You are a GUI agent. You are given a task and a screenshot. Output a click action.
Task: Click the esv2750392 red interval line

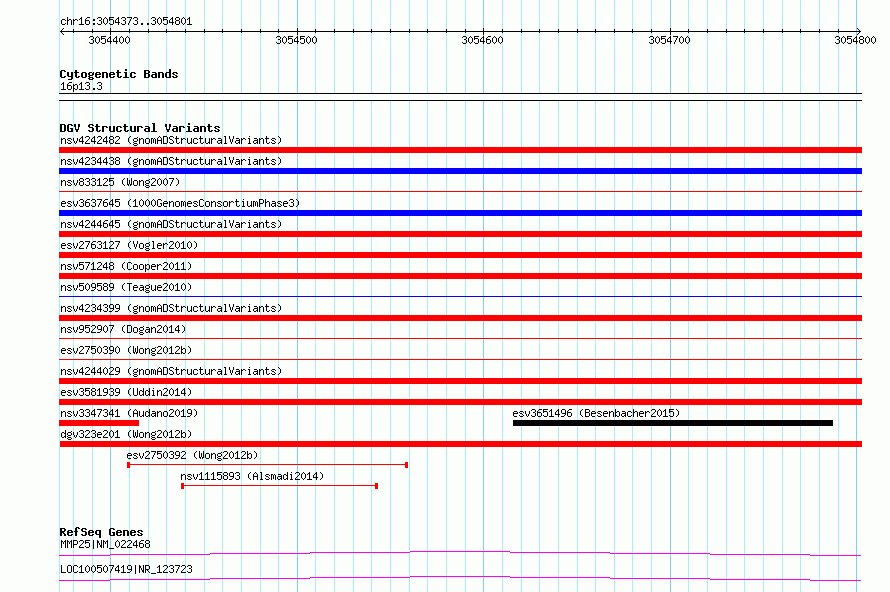pos(267,465)
